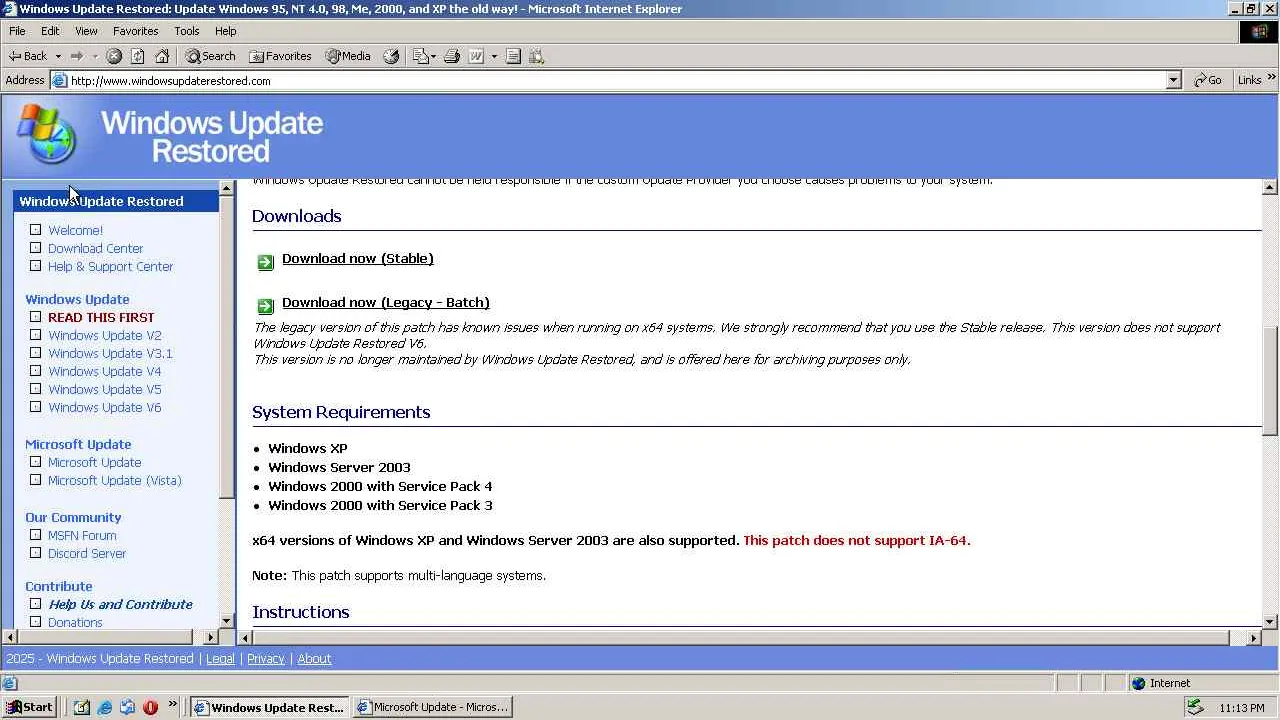1280x720 pixels.
Task: Open the Forward history dropdown arrow
Action: coord(95,56)
